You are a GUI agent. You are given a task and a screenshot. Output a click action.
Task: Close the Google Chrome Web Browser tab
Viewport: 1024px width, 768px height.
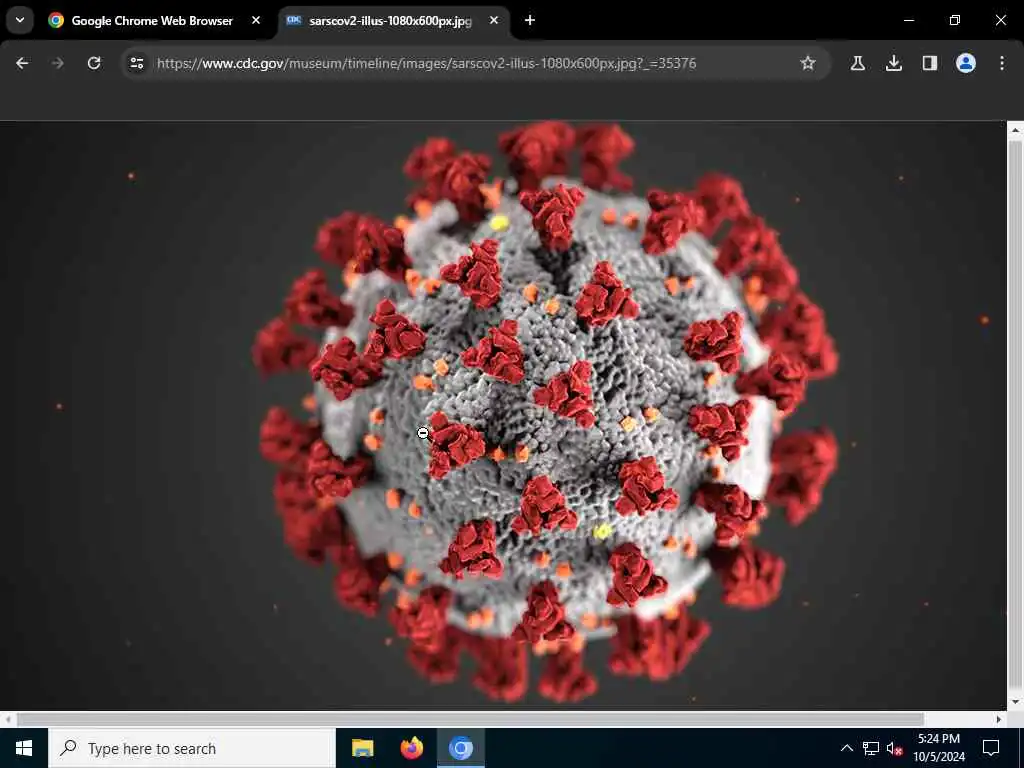[256, 20]
